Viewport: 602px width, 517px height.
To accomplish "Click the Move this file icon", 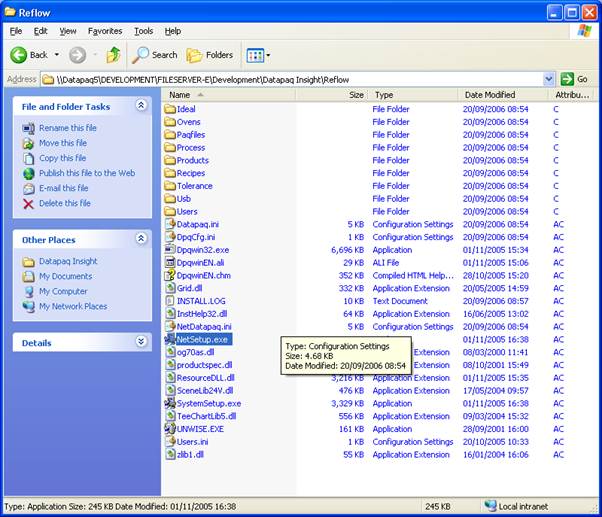I will 28,143.
